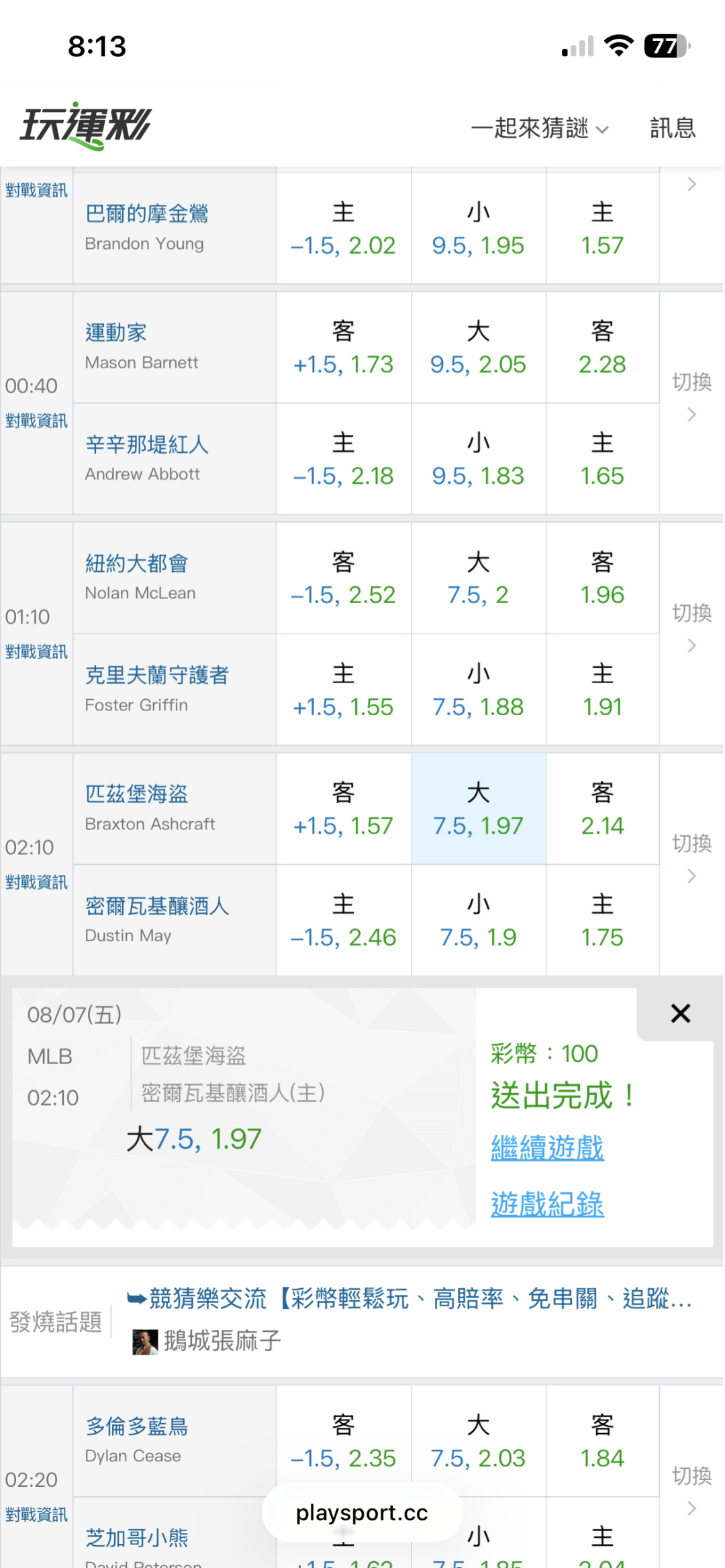This screenshot has height=1568, width=725.
Task: Click 切換 chevron for the 01:10 game
Action: coord(691,645)
